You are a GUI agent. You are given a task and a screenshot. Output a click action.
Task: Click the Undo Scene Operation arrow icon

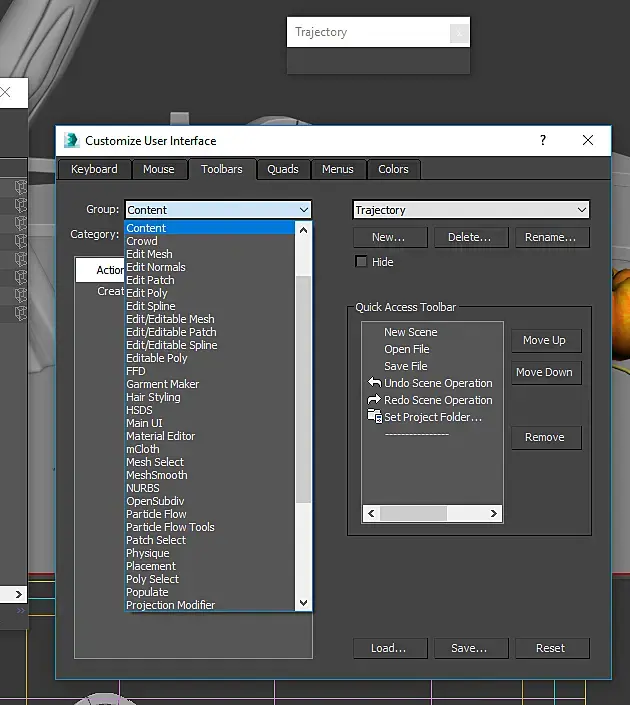point(374,383)
